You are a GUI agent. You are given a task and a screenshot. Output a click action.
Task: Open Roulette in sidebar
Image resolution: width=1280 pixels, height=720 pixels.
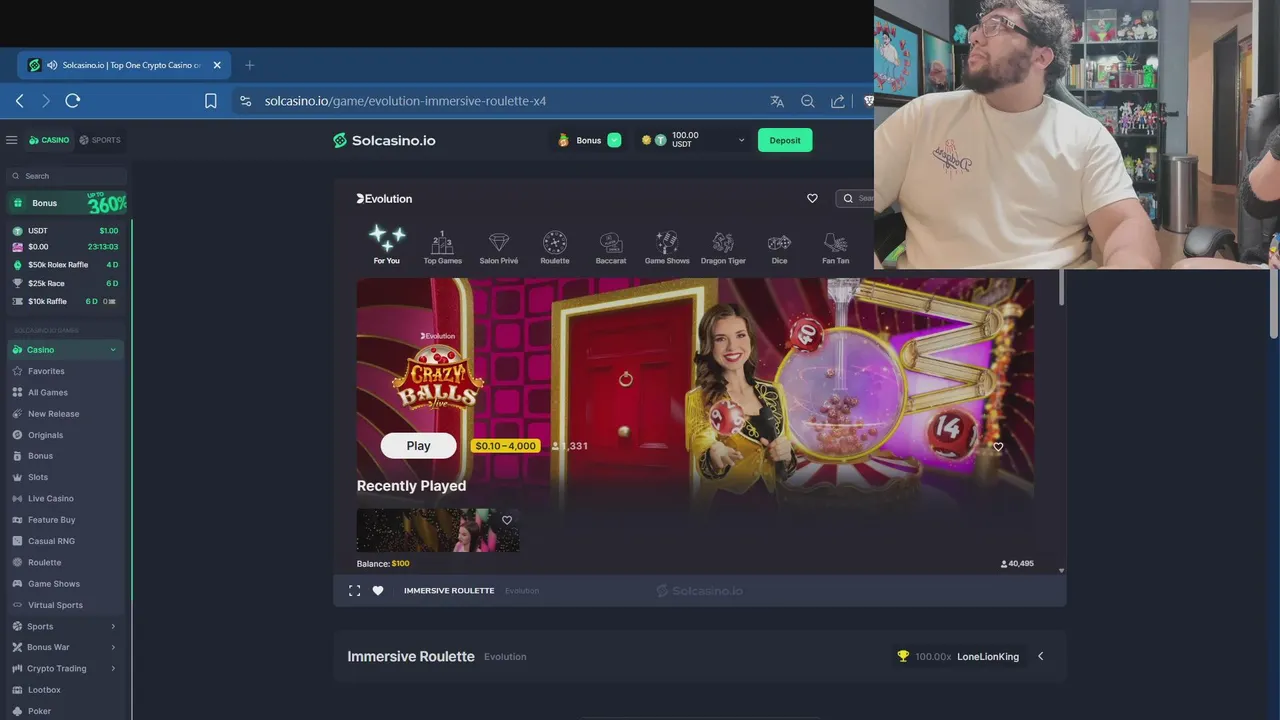coord(44,562)
